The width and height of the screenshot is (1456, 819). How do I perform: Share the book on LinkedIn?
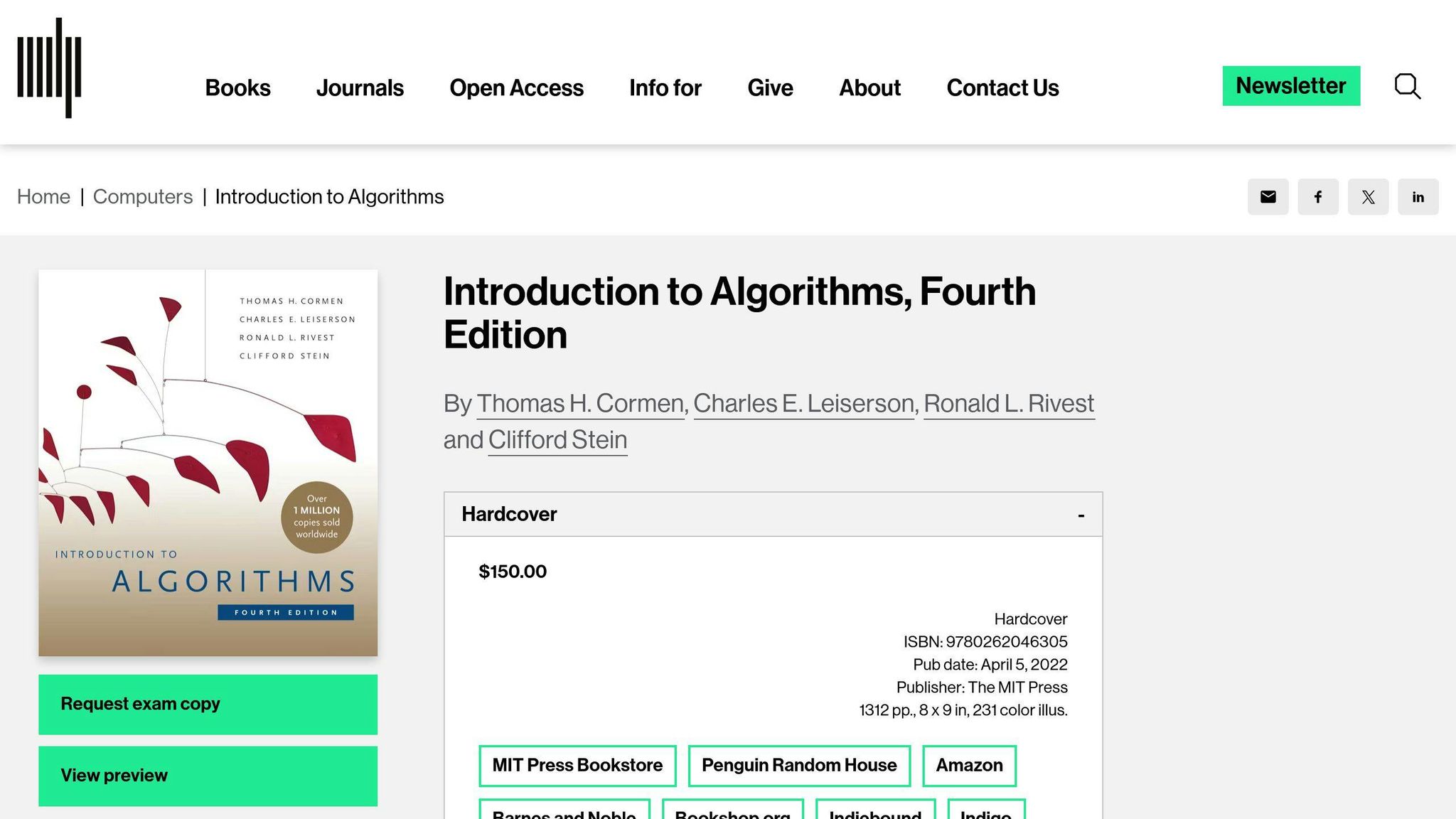click(x=1418, y=197)
